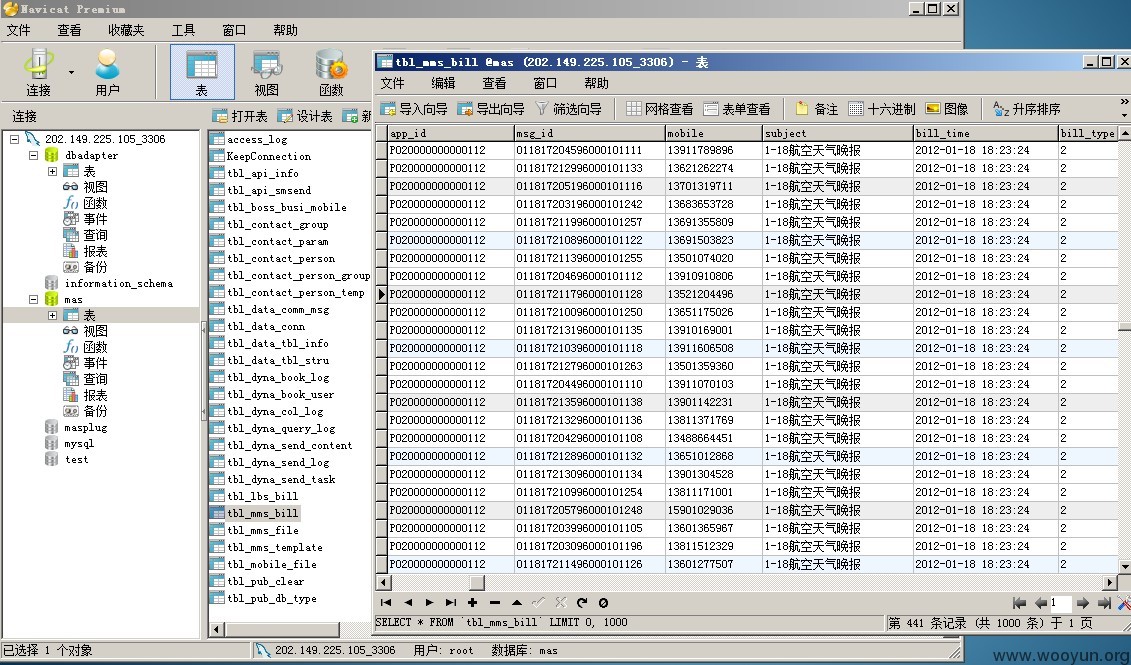Click 升序排序 (Sort Ascending)
Image resolution: width=1131 pixels, height=665 pixels.
(x=1026, y=109)
